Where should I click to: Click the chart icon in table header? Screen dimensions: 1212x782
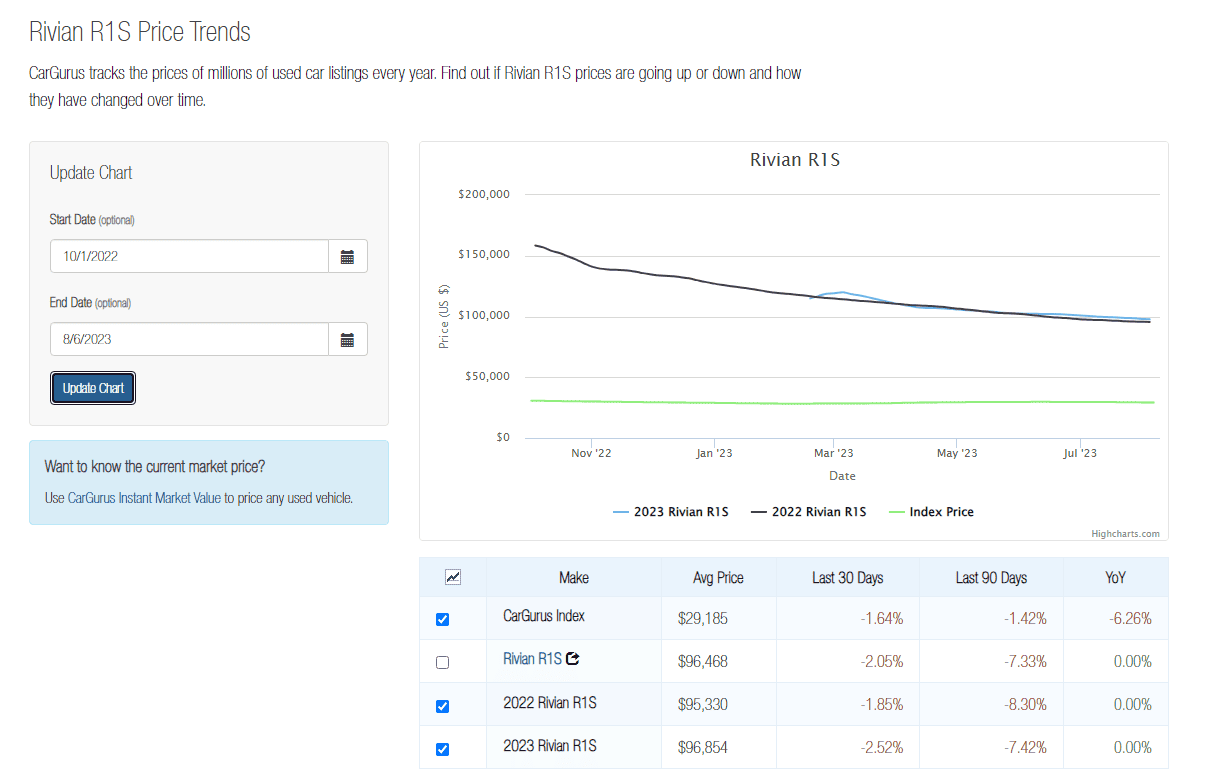pyautogui.click(x=453, y=577)
